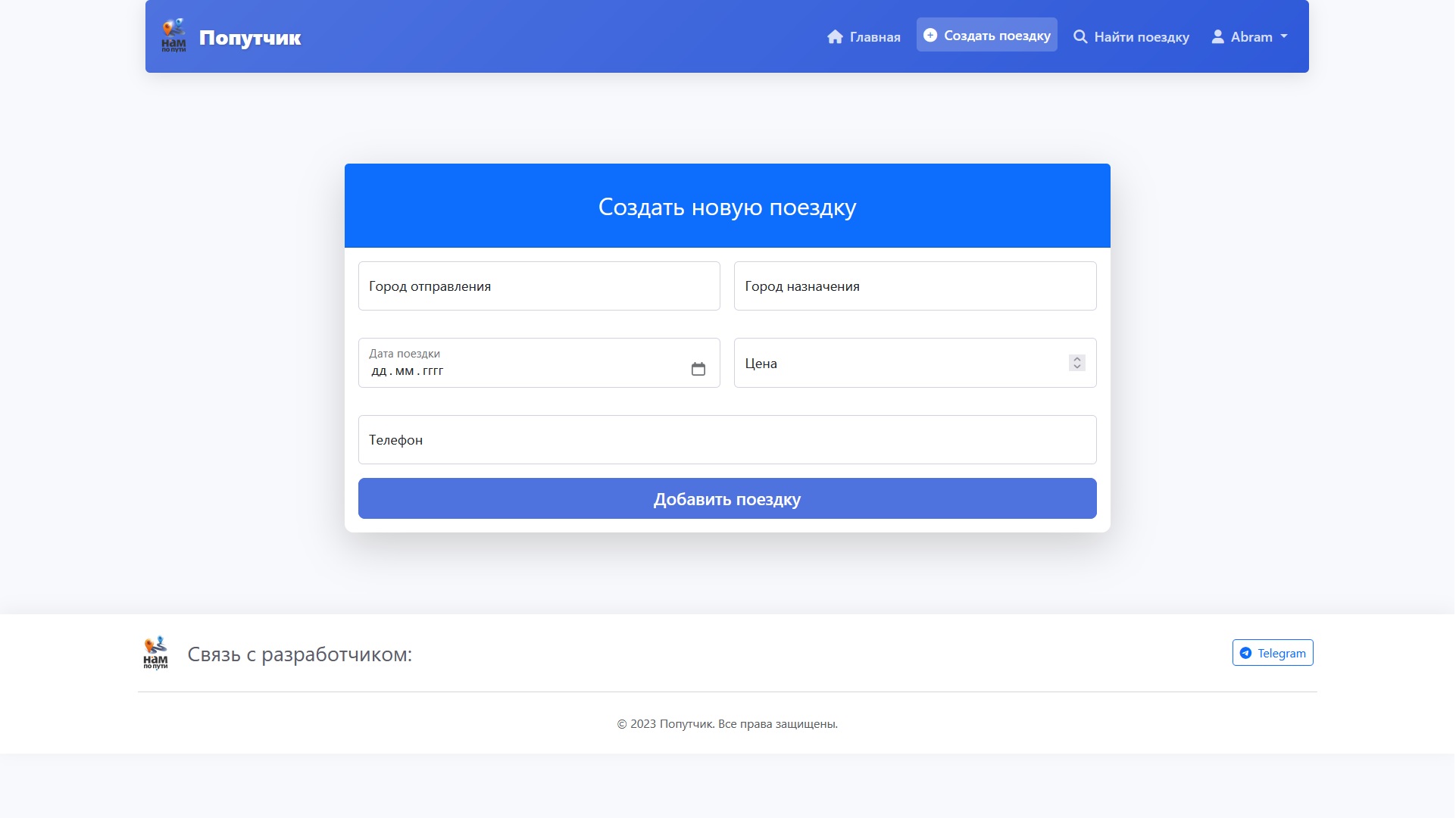Increase Цена using the up stepper arrow
This screenshot has width=1456, height=818.
pyautogui.click(x=1077, y=359)
